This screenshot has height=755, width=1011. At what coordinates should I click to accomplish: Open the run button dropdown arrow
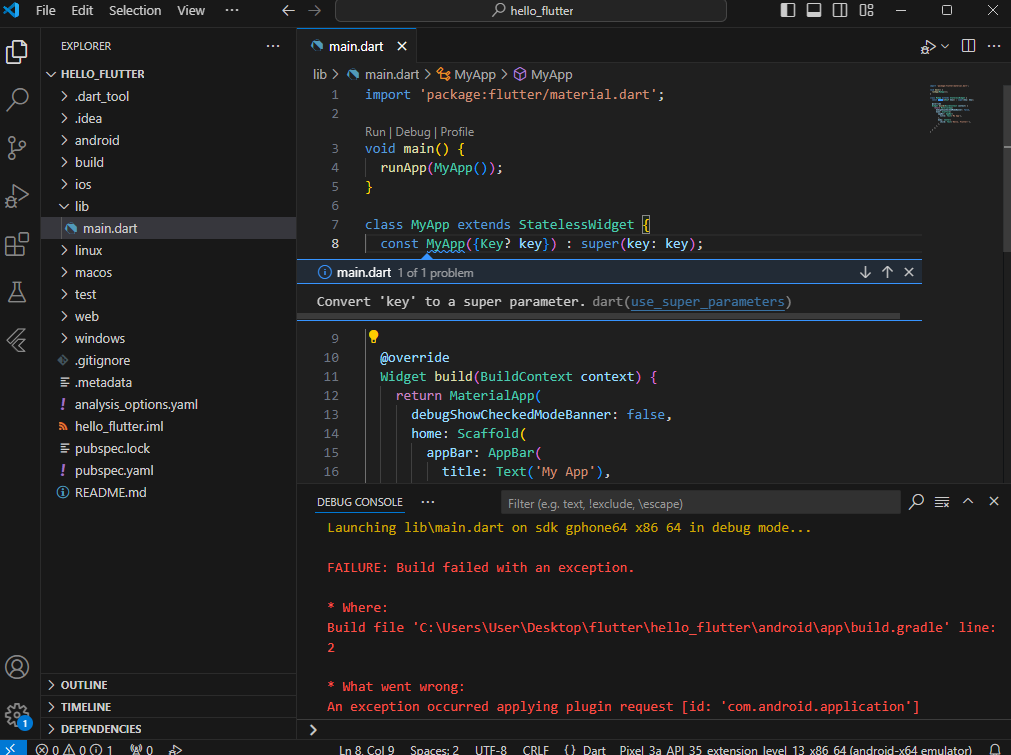[945, 46]
